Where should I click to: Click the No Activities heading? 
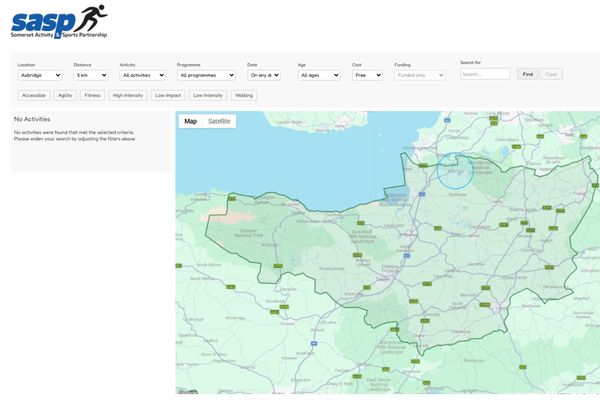point(32,119)
